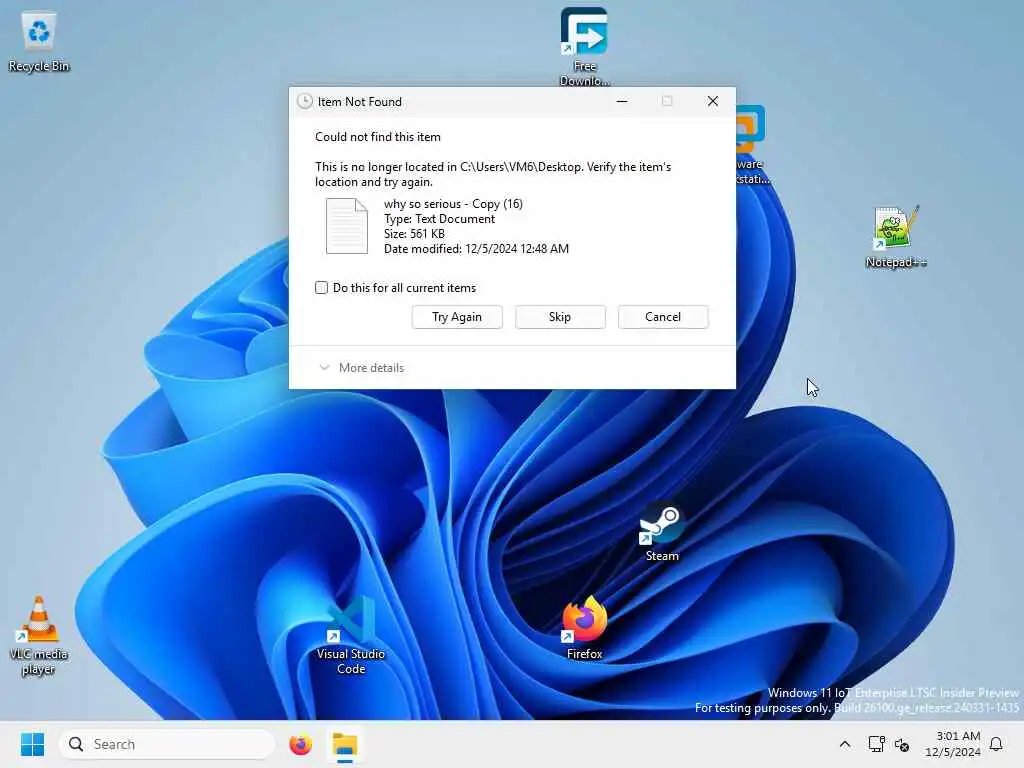This screenshot has height=768, width=1024.
Task: Minimize the Item Not Found dialog
Action: click(x=622, y=101)
